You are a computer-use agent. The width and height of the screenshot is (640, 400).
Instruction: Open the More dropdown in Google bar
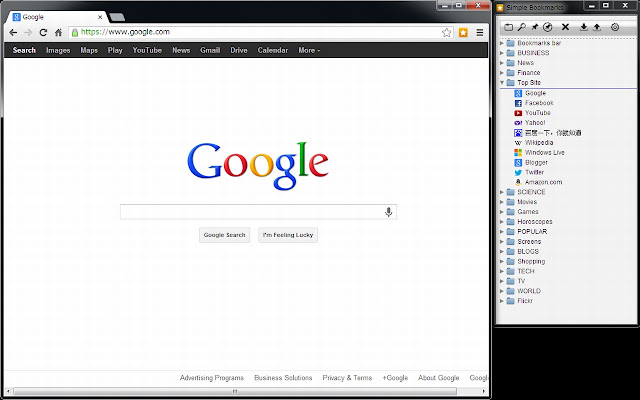coord(309,50)
